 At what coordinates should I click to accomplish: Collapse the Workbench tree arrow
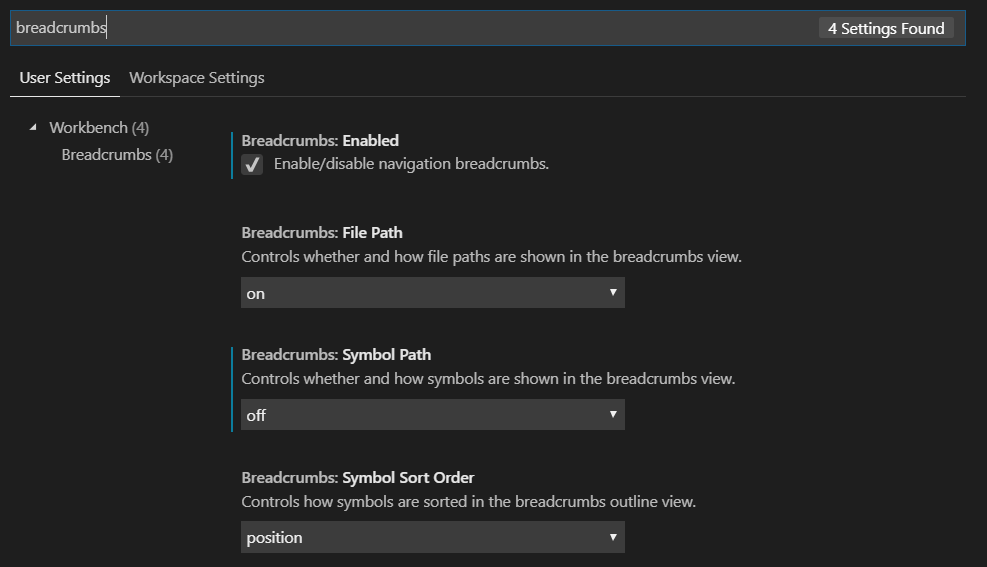(34, 128)
